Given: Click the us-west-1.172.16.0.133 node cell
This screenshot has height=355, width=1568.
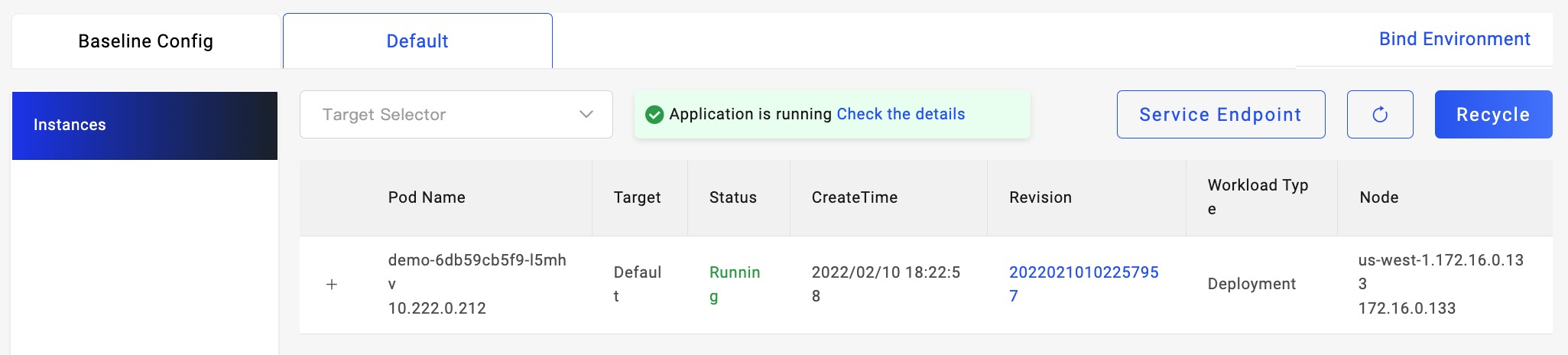Looking at the screenshot, I should click(x=1440, y=284).
